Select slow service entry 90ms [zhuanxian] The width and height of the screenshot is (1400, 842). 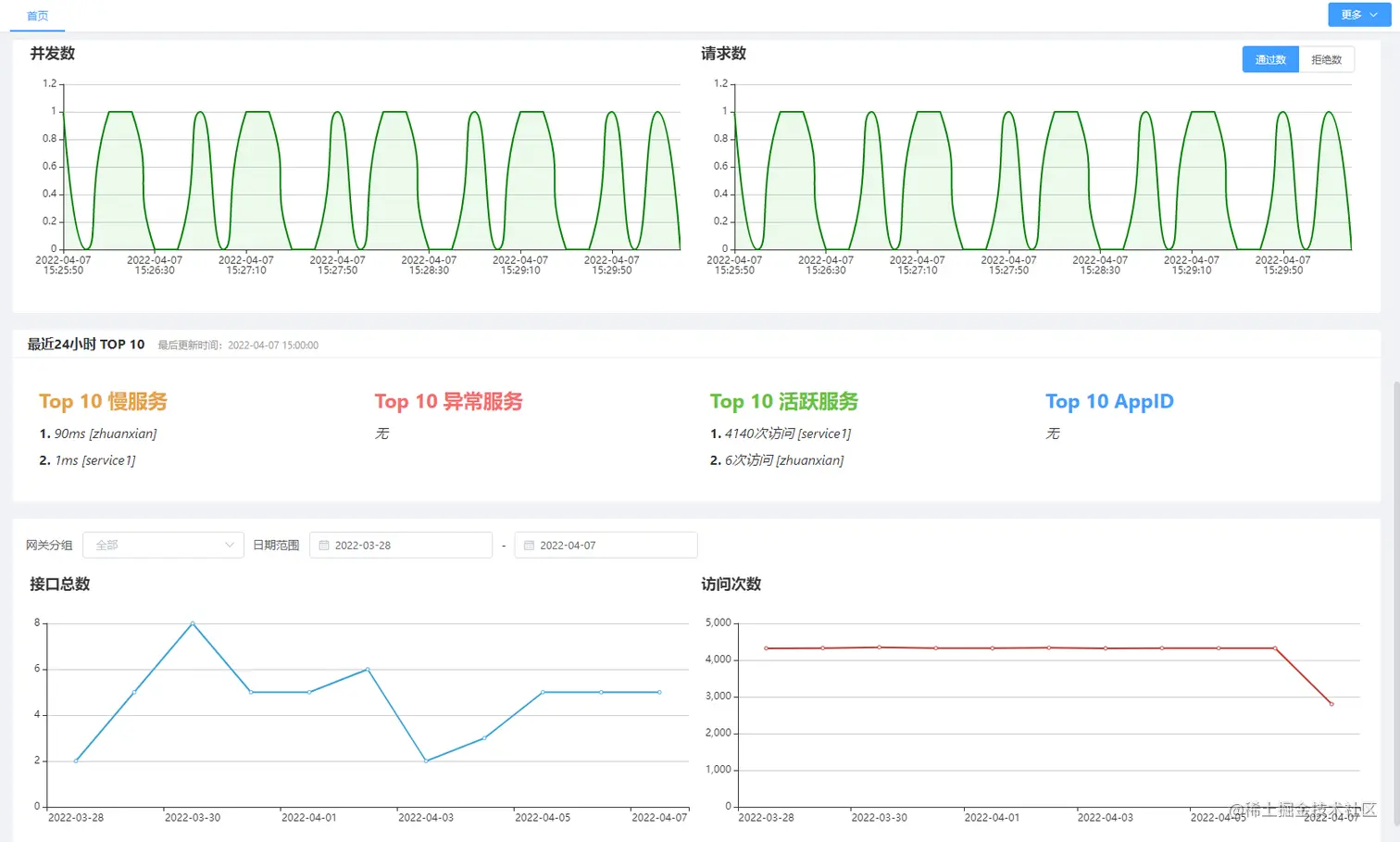(x=98, y=434)
